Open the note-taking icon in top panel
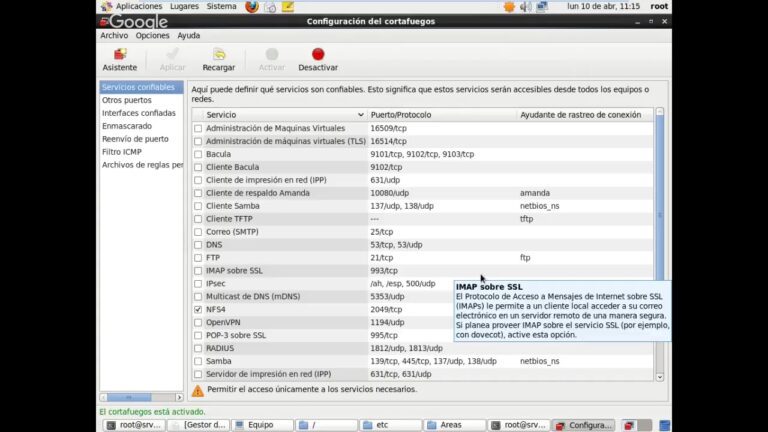The height and width of the screenshot is (432, 768). 288,6
